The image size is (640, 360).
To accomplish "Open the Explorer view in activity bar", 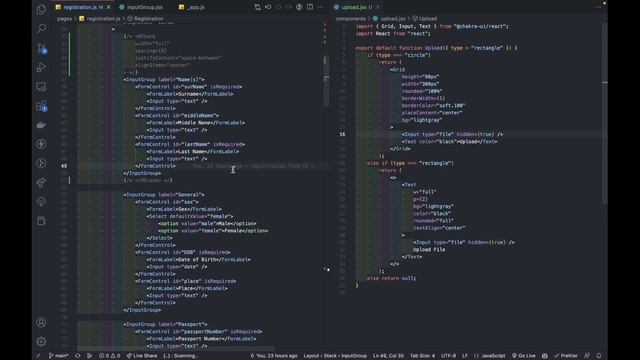I will click(x=41, y=9).
